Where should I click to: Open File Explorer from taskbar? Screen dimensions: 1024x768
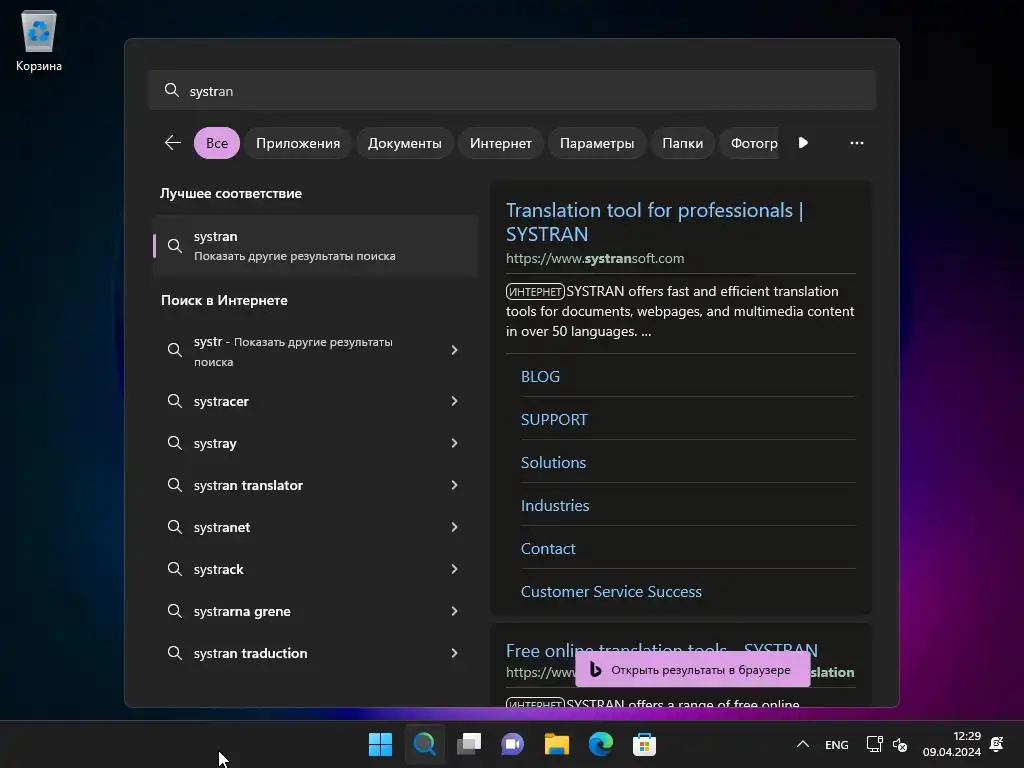(x=557, y=744)
